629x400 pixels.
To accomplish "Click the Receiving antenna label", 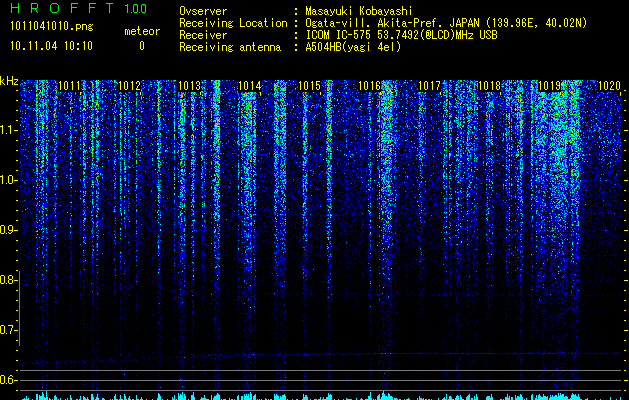I will 230,47.
